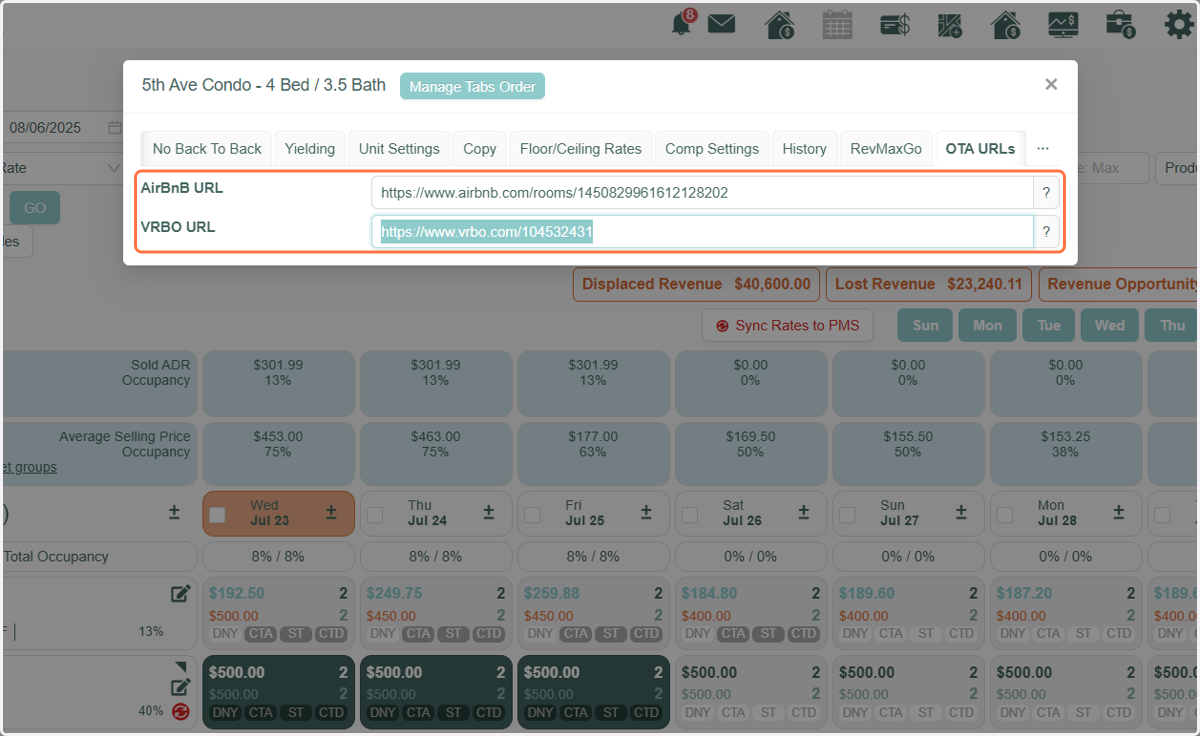Image resolution: width=1200 pixels, height=736 pixels.
Task: Open the calendar picker beside date 08/06/2025
Action: [115, 128]
